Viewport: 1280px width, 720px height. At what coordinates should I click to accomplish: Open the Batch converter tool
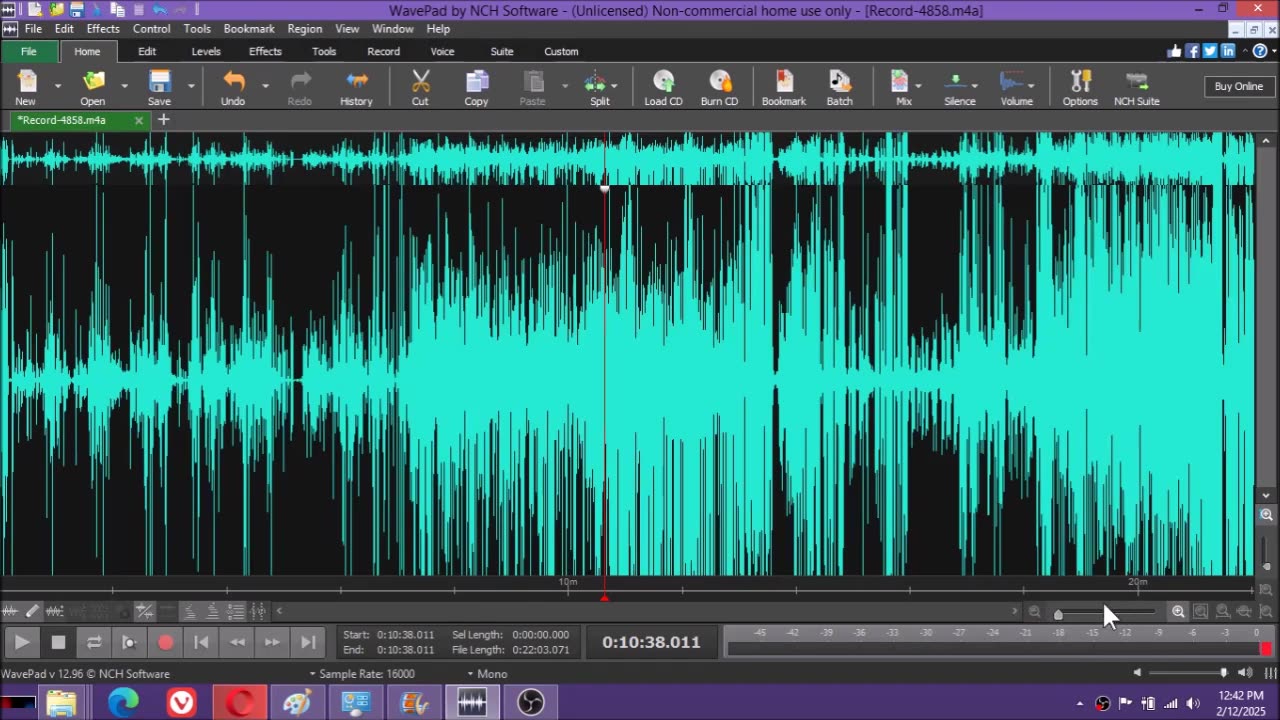pyautogui.click(x=840, y=87)
